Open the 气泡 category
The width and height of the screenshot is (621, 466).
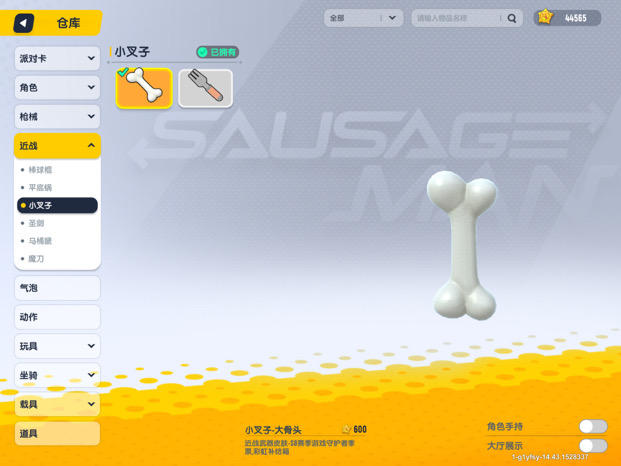tap(57, 288)
